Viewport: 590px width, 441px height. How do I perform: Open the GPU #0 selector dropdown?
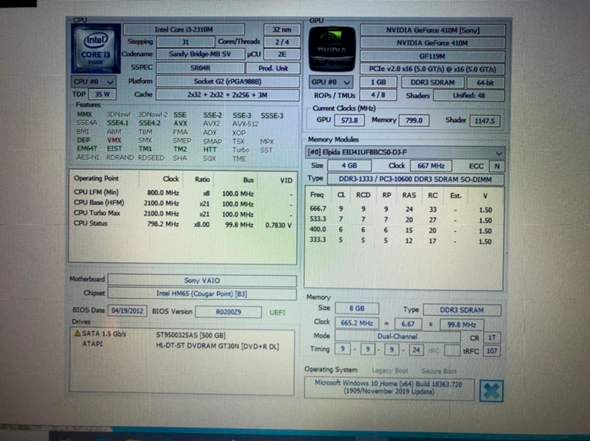(x=331, y=82)
